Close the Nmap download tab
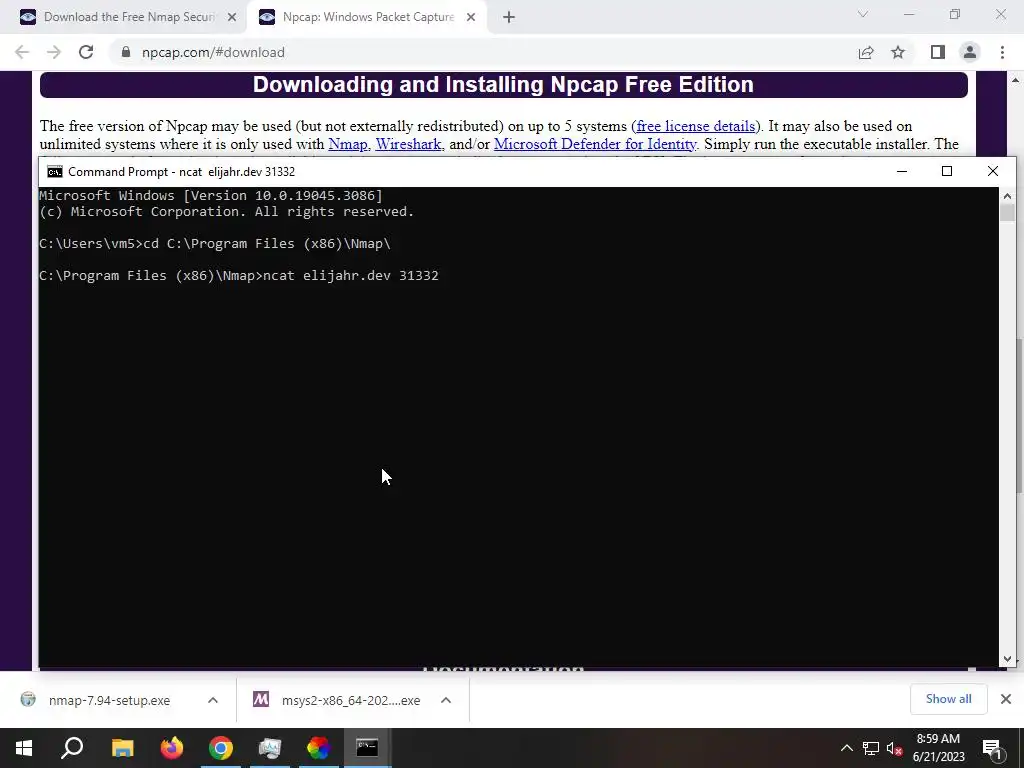Viewport: 1024px width, 768px height. [x=232, y=18]
